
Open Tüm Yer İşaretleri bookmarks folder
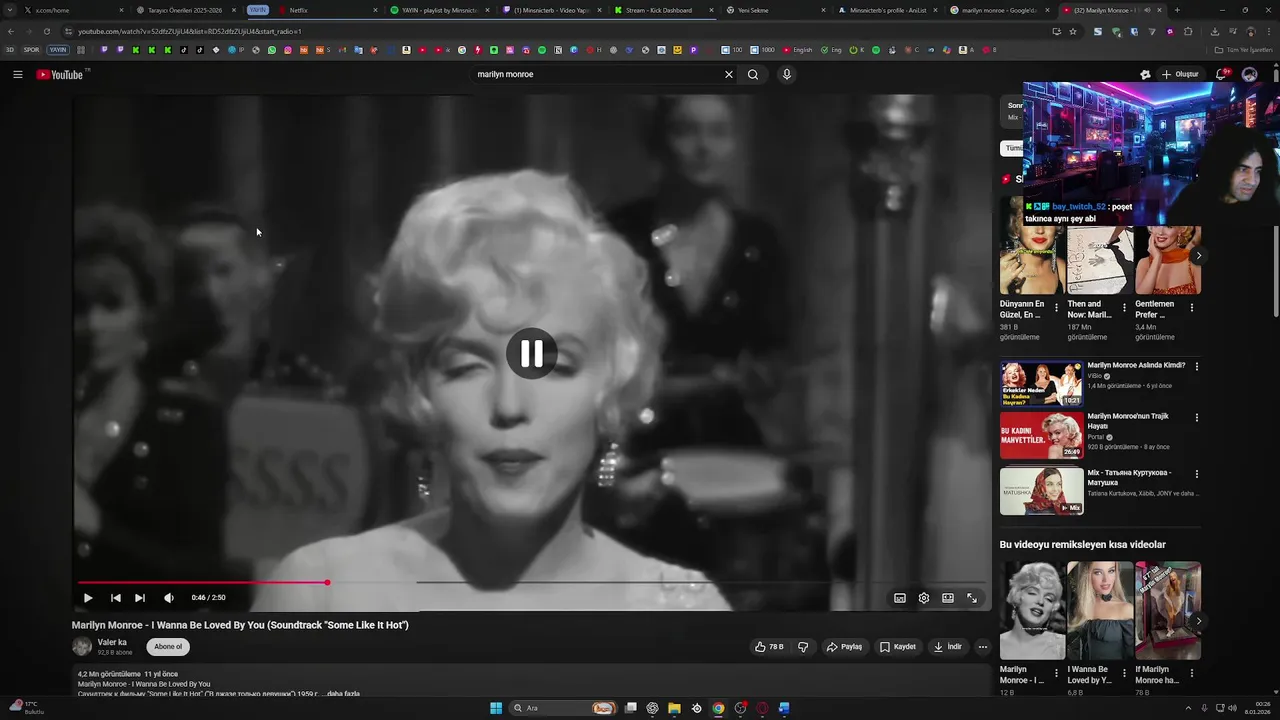(x=1243, y=49)
